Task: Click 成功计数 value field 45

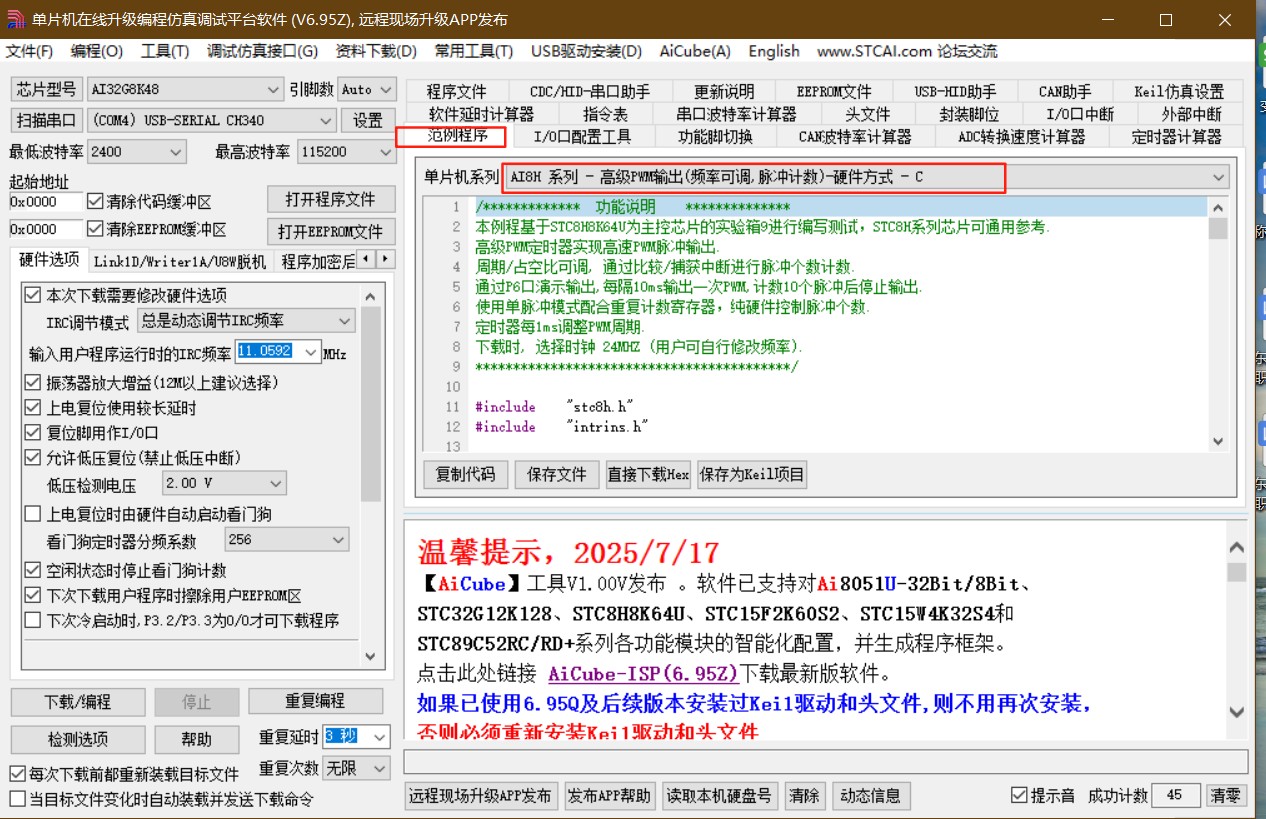Action: click(1176, 796)
